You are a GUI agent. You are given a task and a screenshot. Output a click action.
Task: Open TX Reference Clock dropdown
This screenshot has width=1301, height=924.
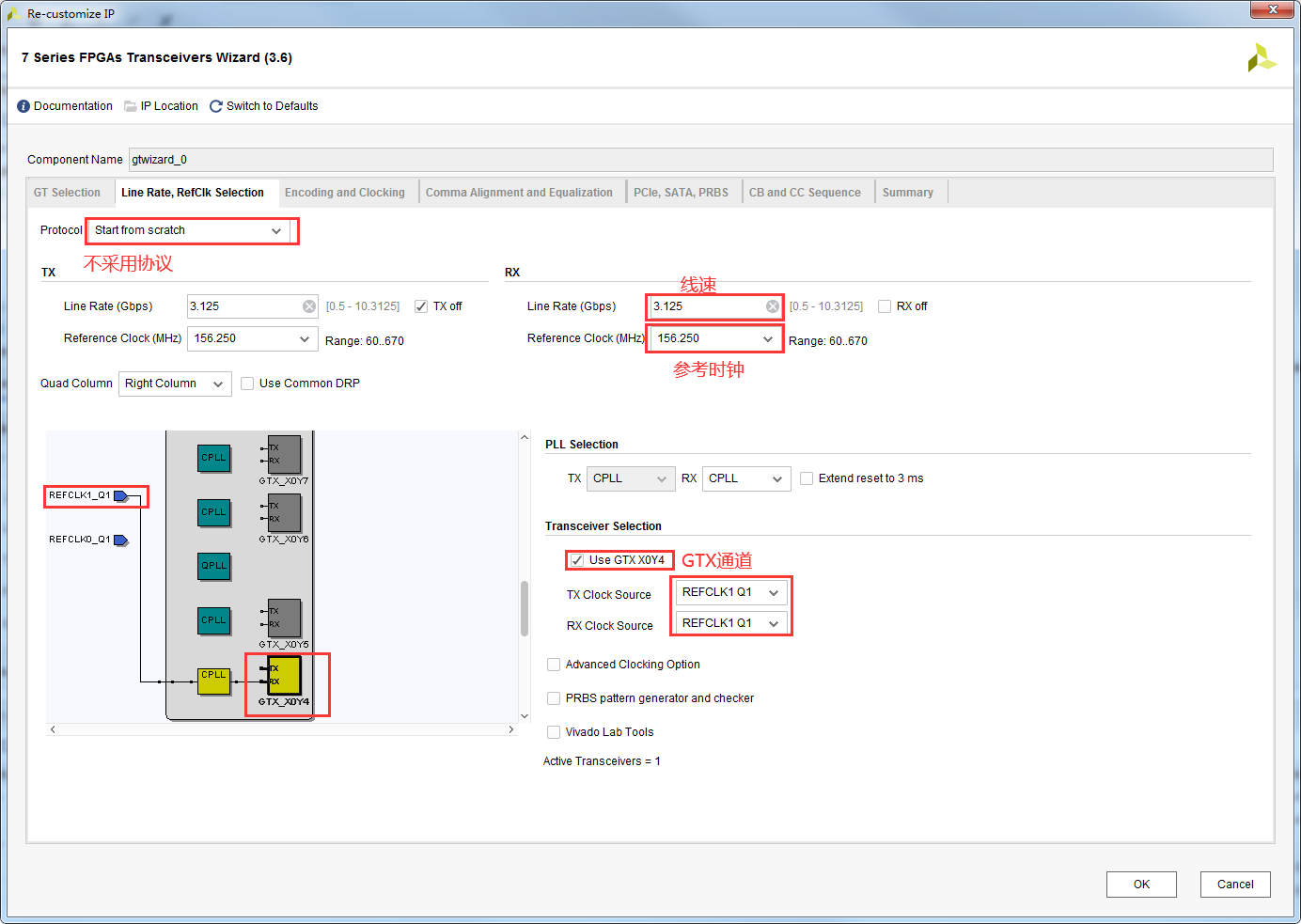253,338
